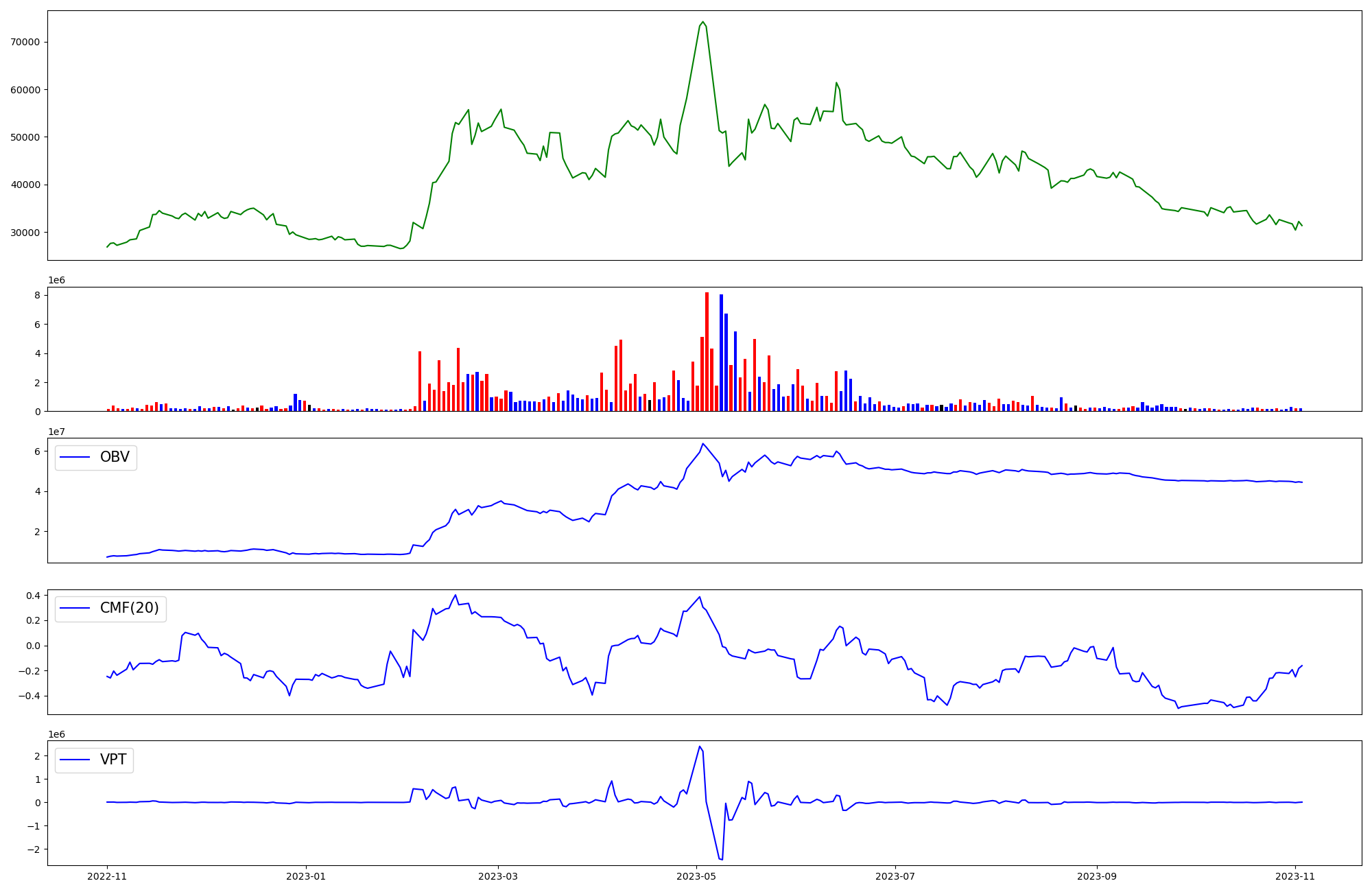Viewport: 1372px width, 892px height.
Task: Click the 70000 price axis label
Action: pos(25,42)
